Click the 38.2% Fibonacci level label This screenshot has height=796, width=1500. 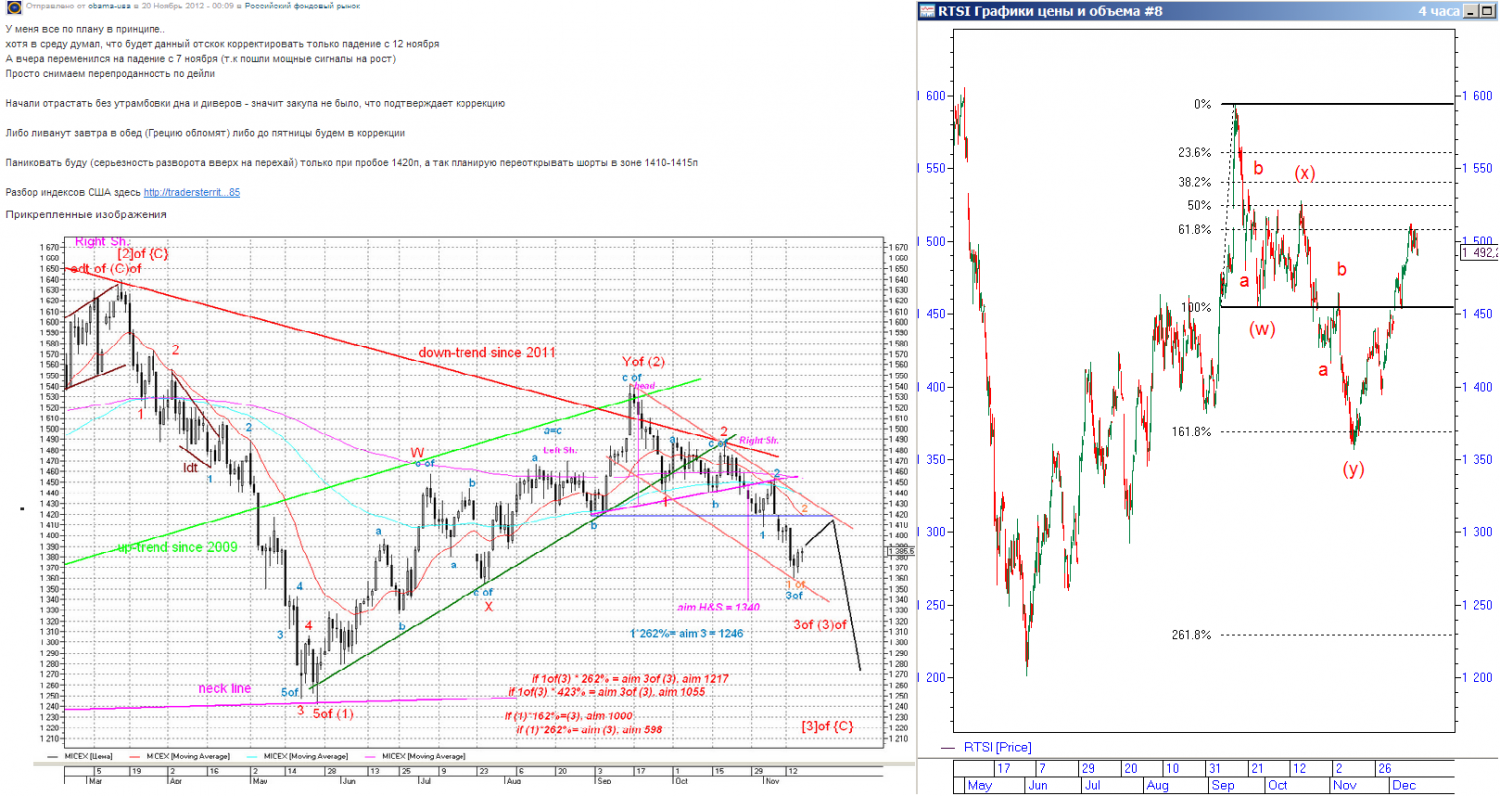(1195, 182)
